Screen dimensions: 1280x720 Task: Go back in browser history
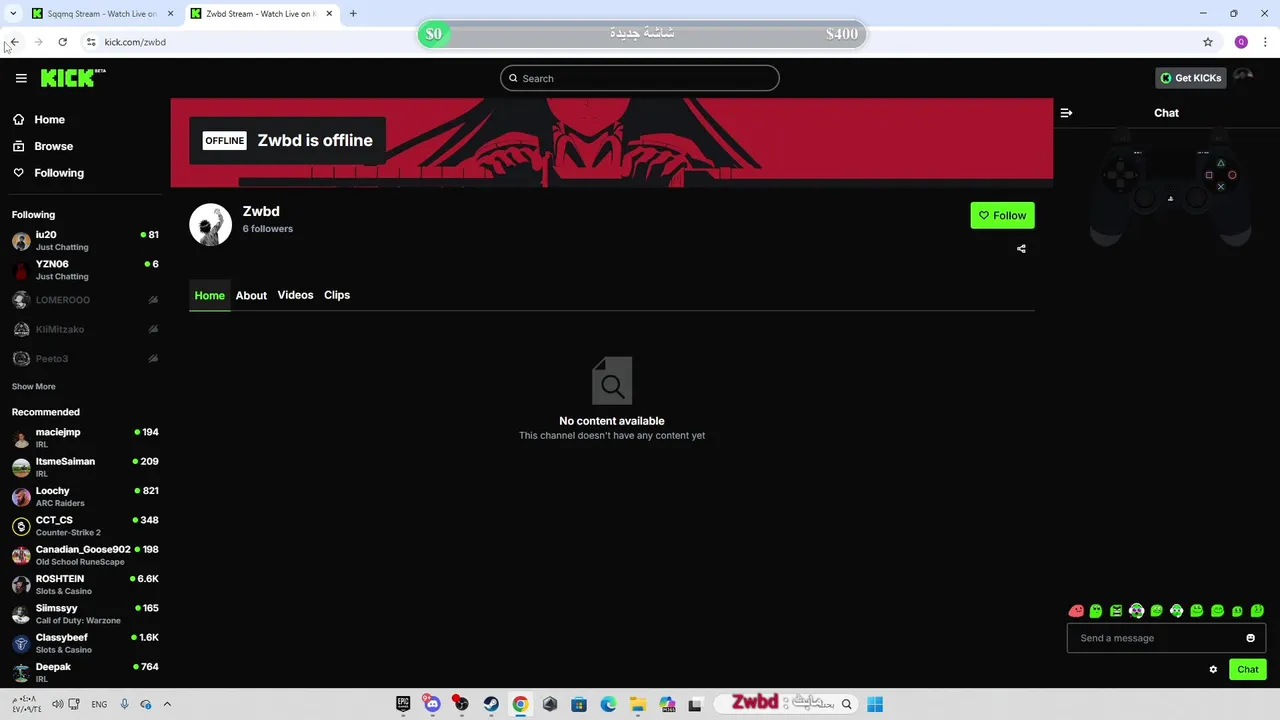[x=14, y=42]
